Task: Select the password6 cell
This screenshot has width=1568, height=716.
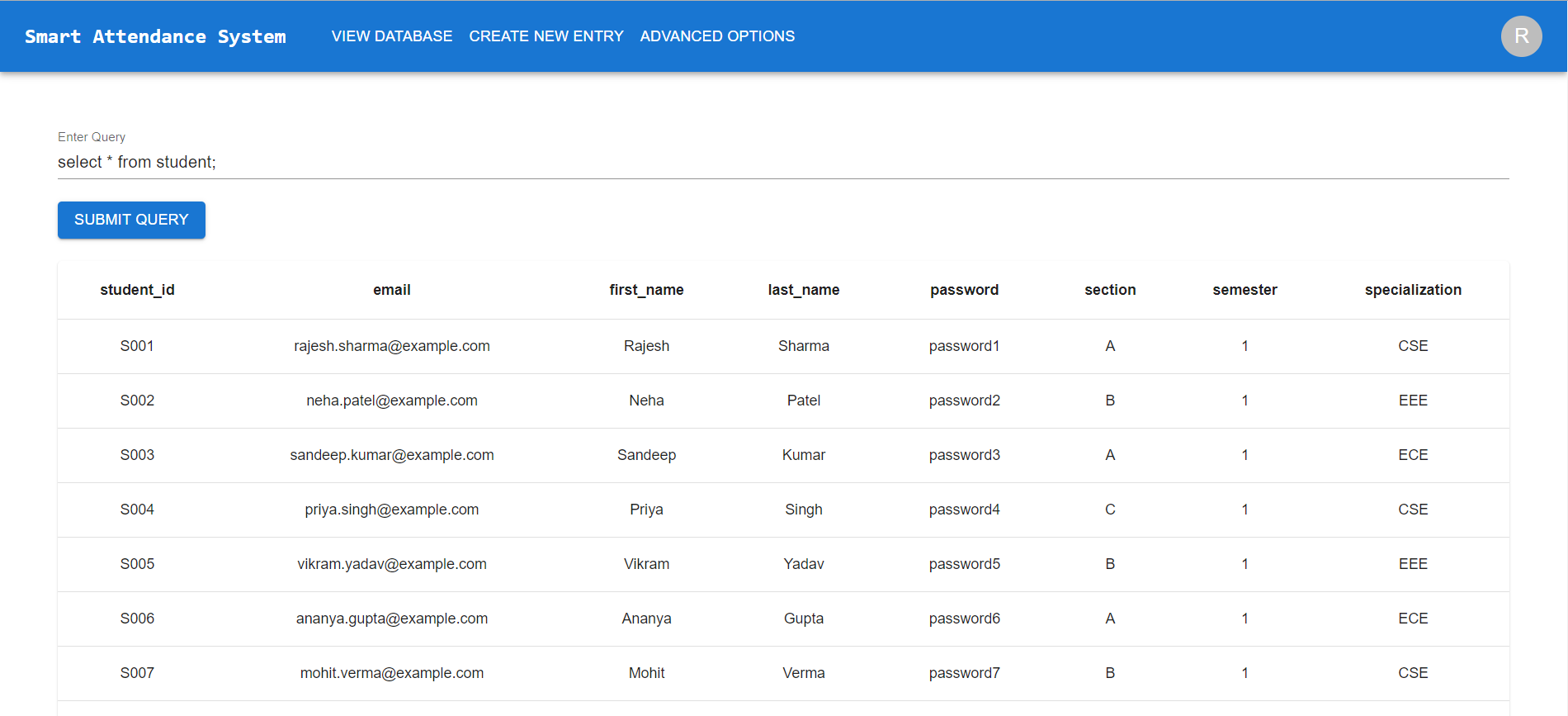Action: point(964,619)
